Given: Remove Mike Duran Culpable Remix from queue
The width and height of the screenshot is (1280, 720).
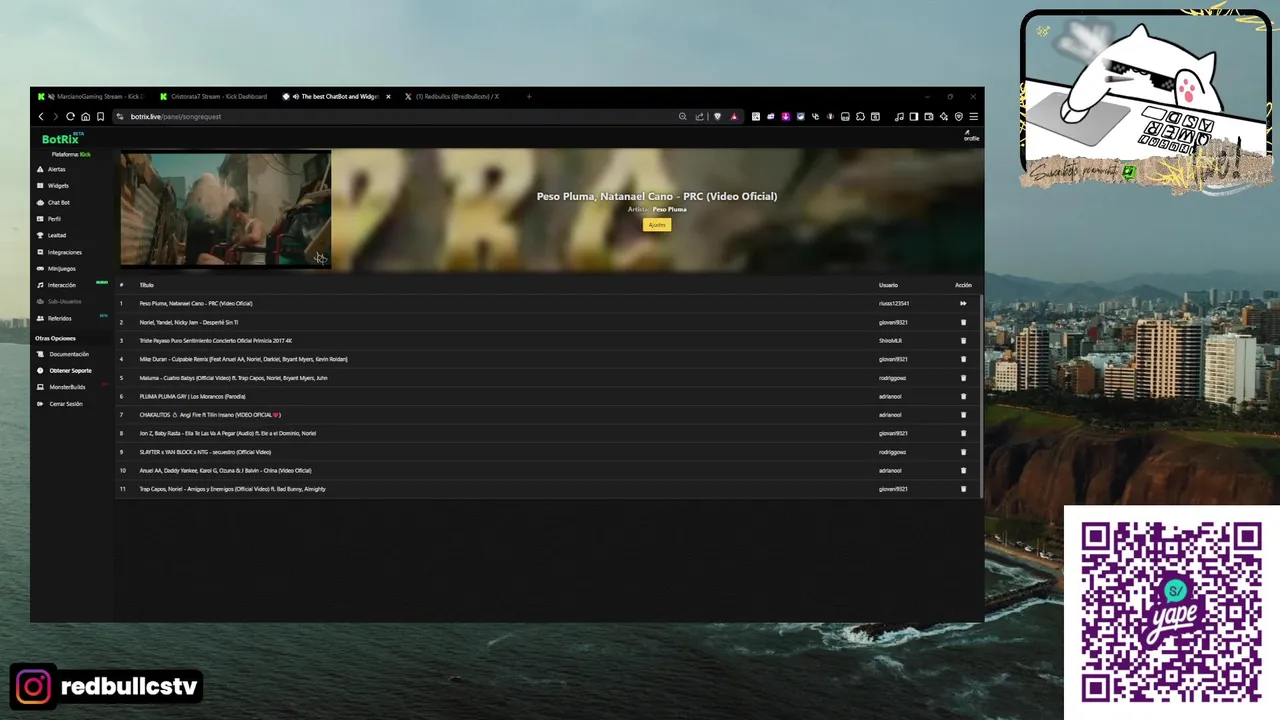Looking at the screenshot, I should 964,359.
